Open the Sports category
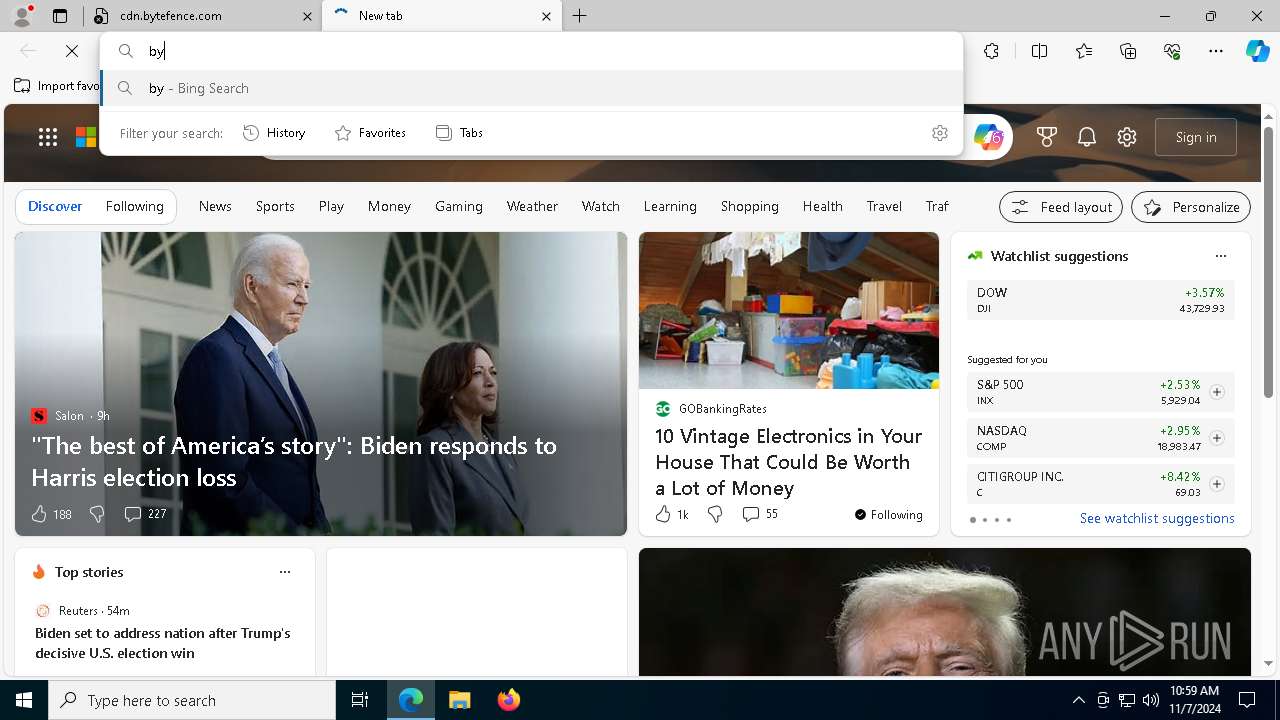This screenshot has height=720, width=1280. click(x=275, y=206)
